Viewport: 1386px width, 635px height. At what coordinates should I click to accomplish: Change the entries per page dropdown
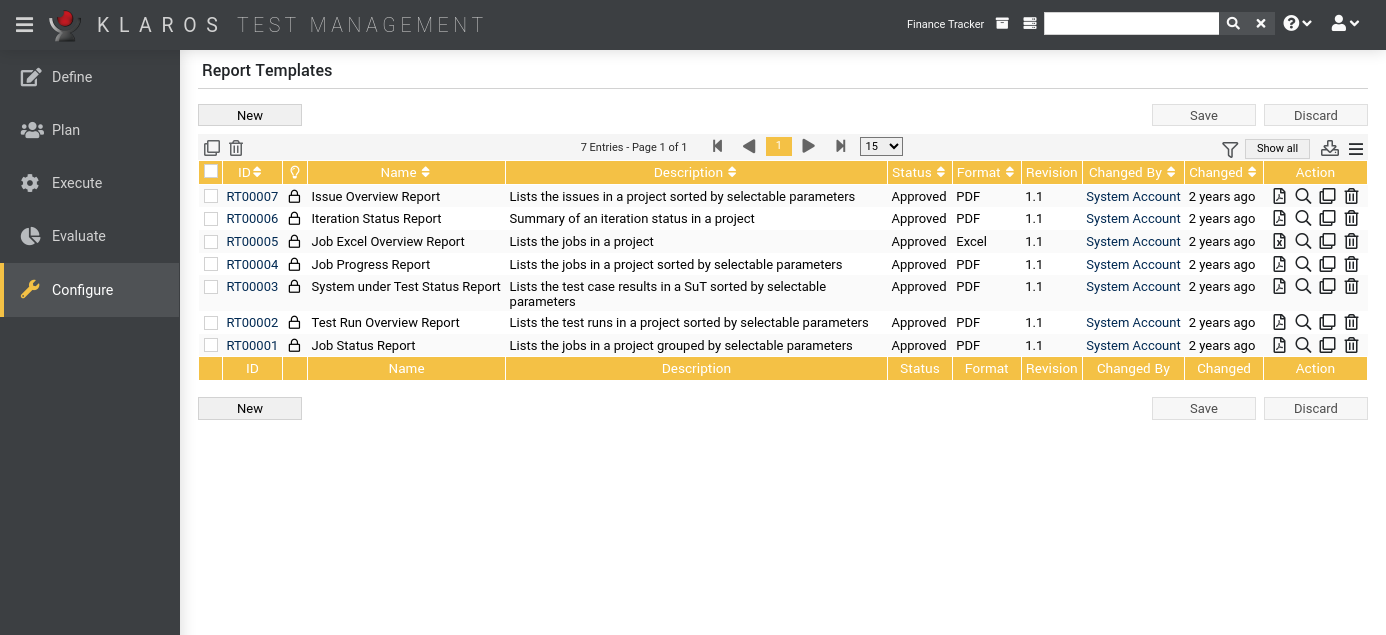[x=880, y=146]
